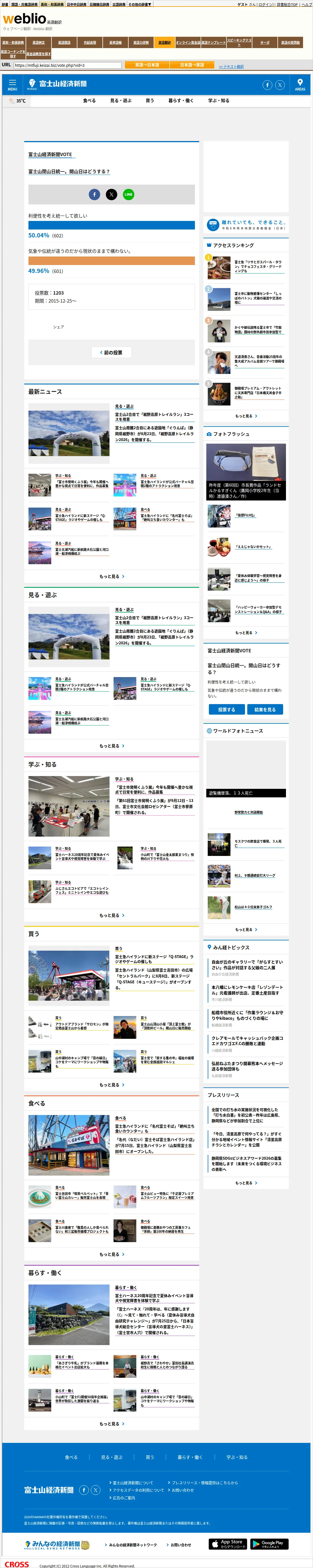Expand もっと見る under アクセスランキング
313x1568 pixels.
[x=246, y=416]
